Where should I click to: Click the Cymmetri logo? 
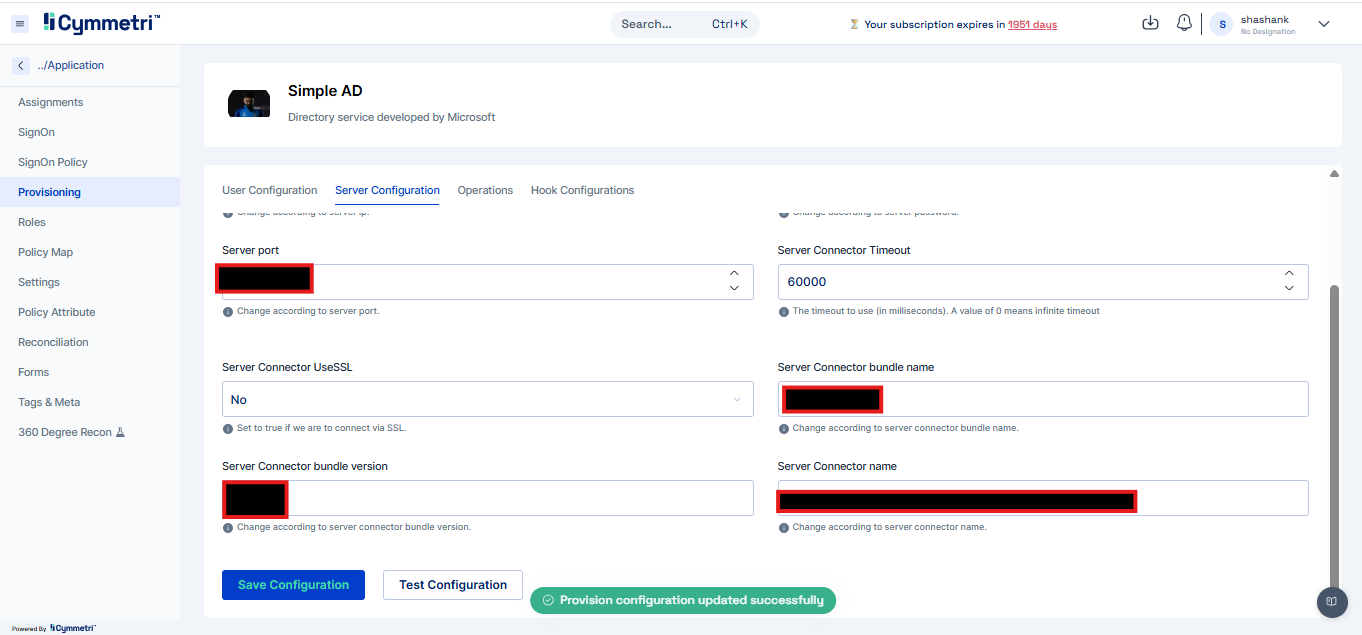(101, 22)
